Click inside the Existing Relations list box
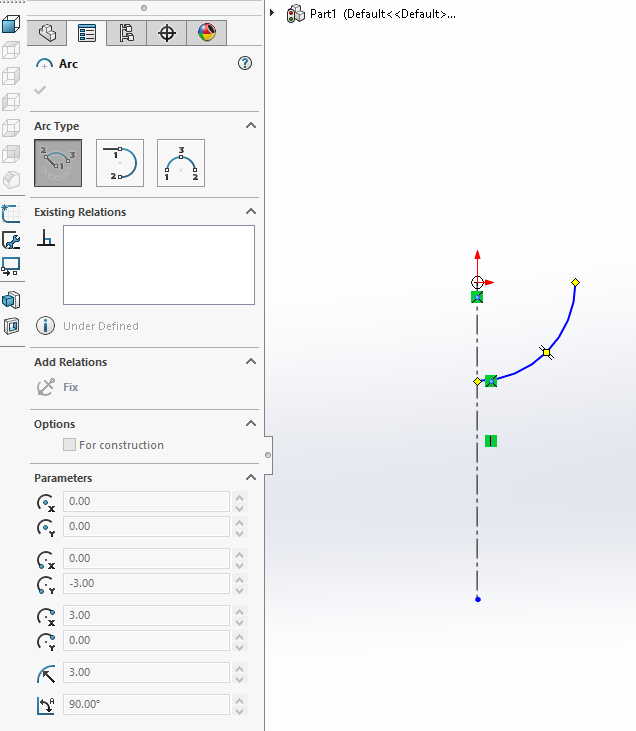The height and width of the screenshot is (731, 636). (159, 265)
